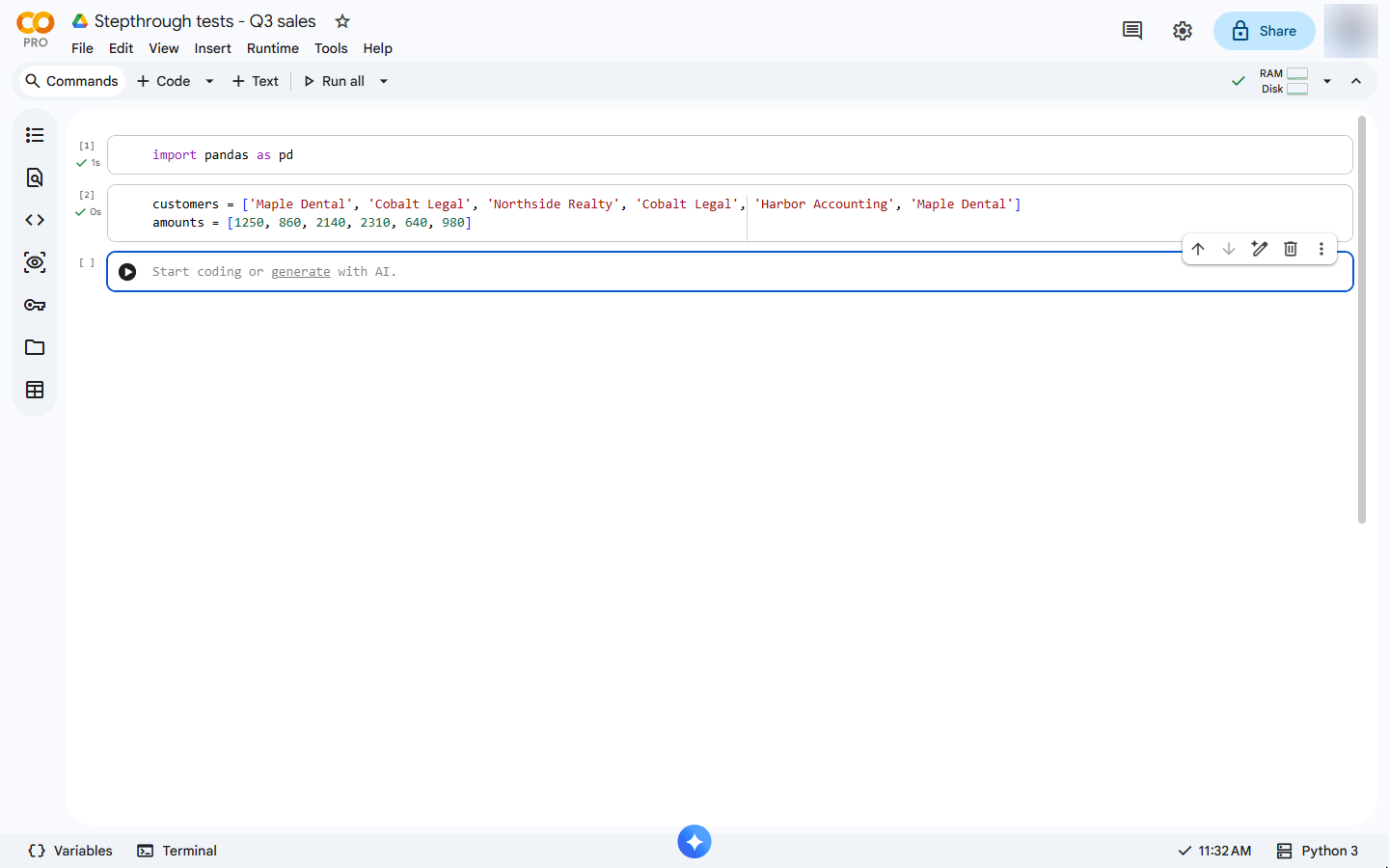Click the Gemini sparkle button at bottom
The width and height of the screenshot is (1389, 868).
694,842
